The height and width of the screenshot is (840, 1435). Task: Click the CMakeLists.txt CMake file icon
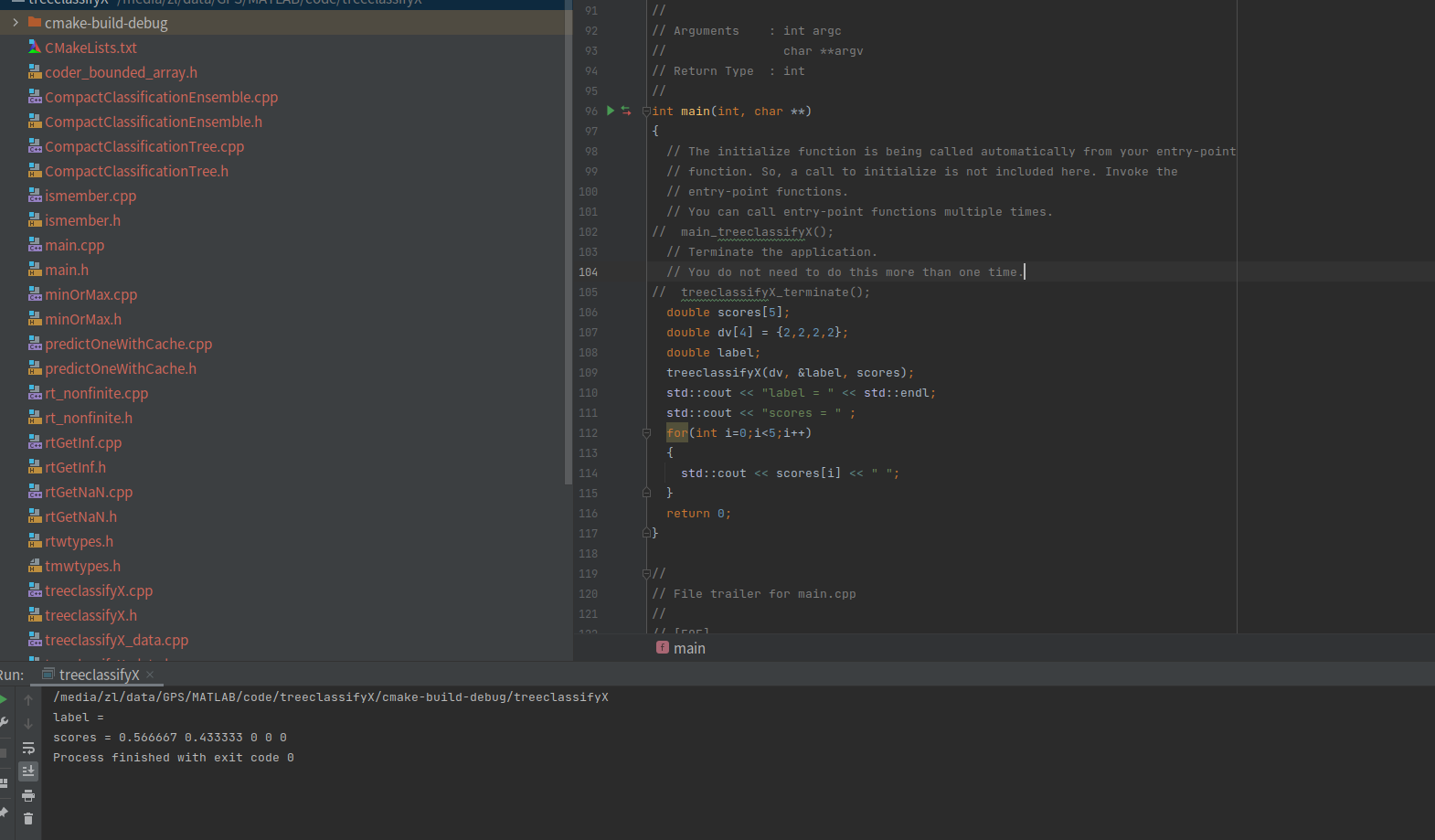35,48
